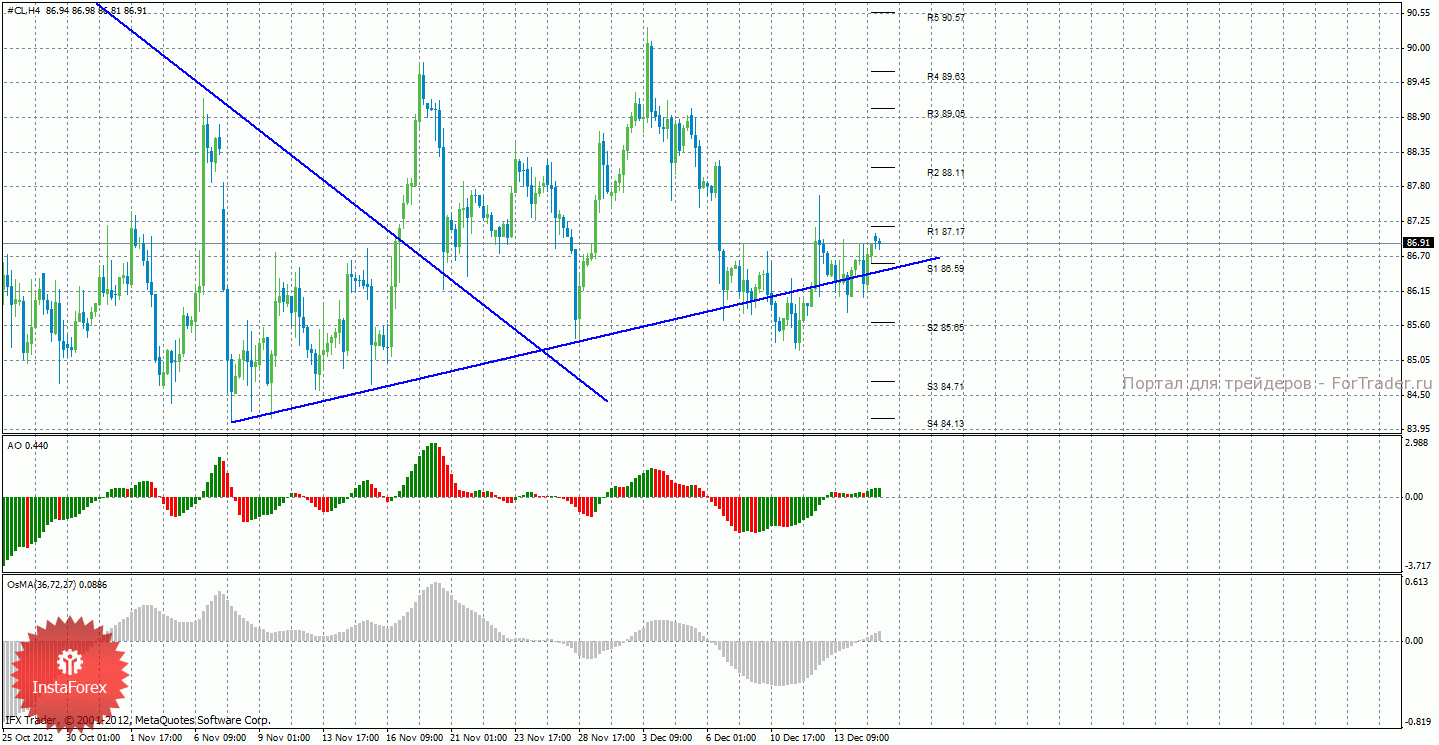Select the S4 84.13 support label

945,424
